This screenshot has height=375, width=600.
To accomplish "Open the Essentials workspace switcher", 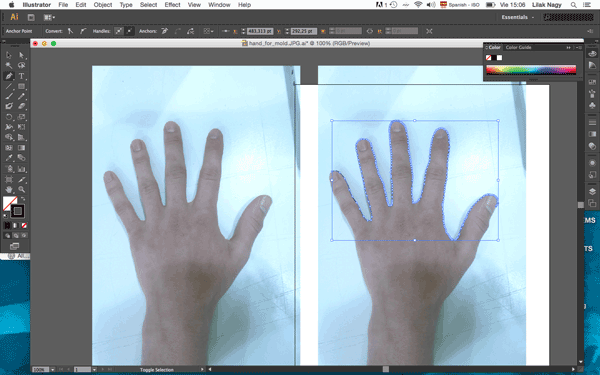I will pos(517,17).
